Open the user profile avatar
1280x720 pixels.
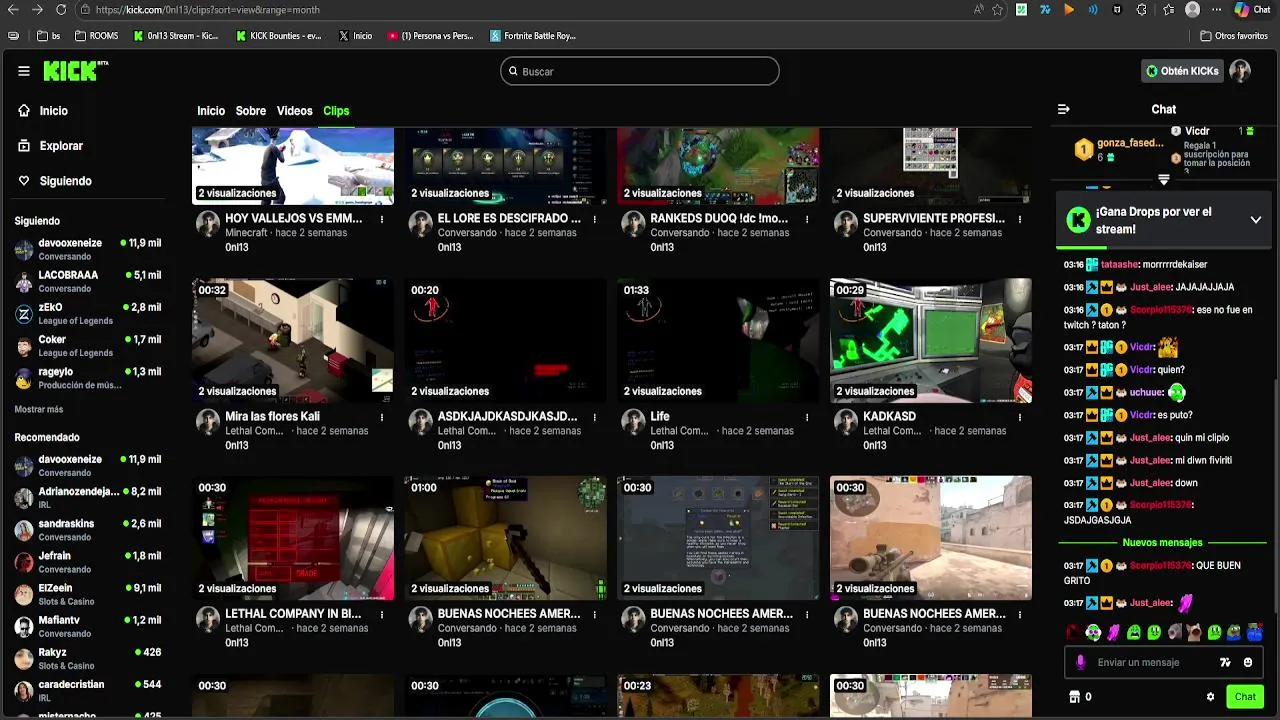pyautogui.click(x=1240, y=71)
